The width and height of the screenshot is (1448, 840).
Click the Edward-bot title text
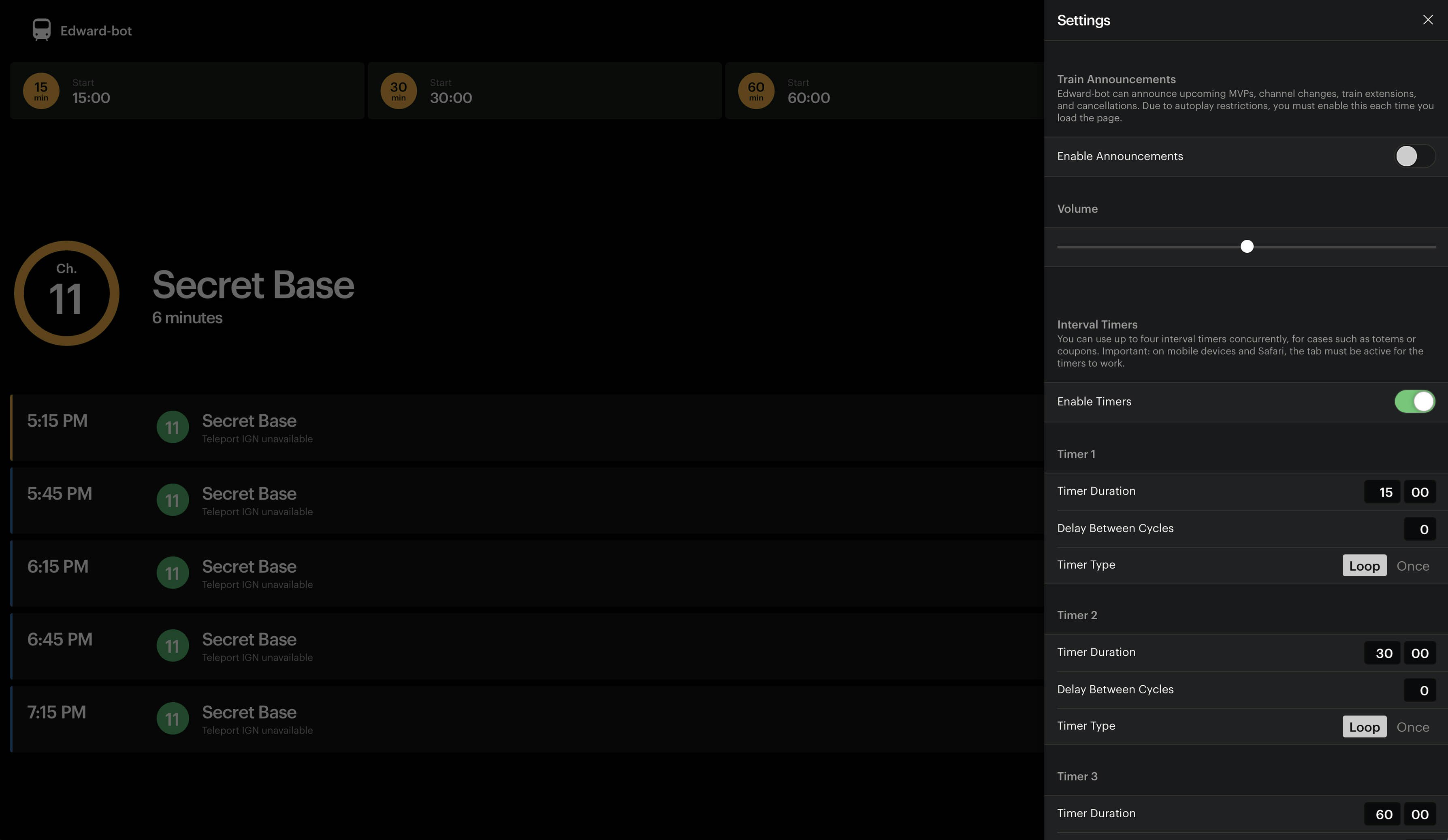[96, 31]
